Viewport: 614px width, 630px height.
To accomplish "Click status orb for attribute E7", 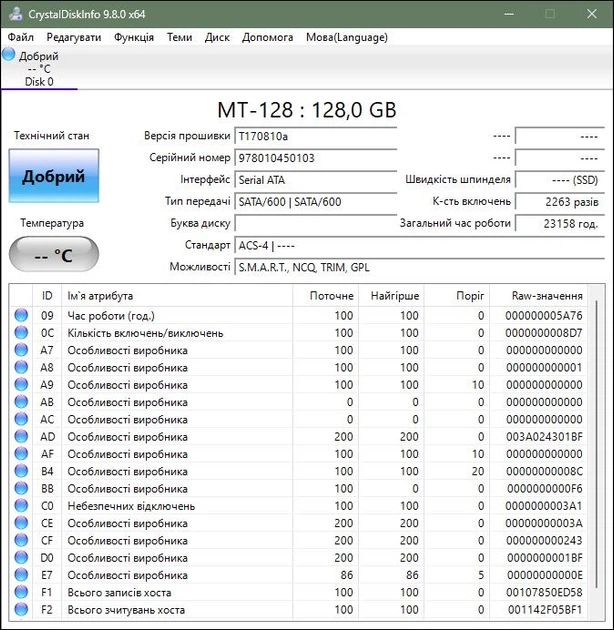I will coord(21,575).
